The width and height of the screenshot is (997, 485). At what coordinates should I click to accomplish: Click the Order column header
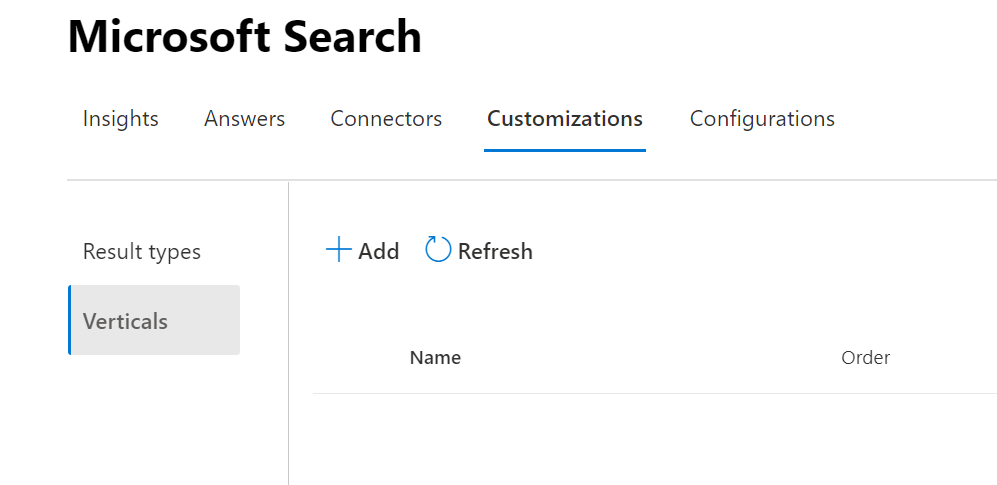[x=865, y=358]
